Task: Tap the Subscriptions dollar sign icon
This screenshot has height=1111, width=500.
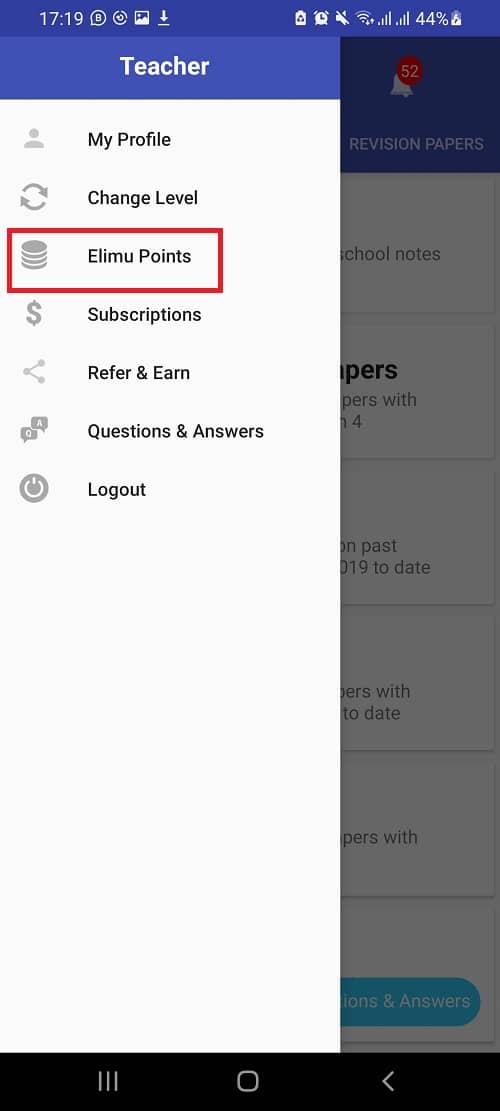Action: (34, 314)
